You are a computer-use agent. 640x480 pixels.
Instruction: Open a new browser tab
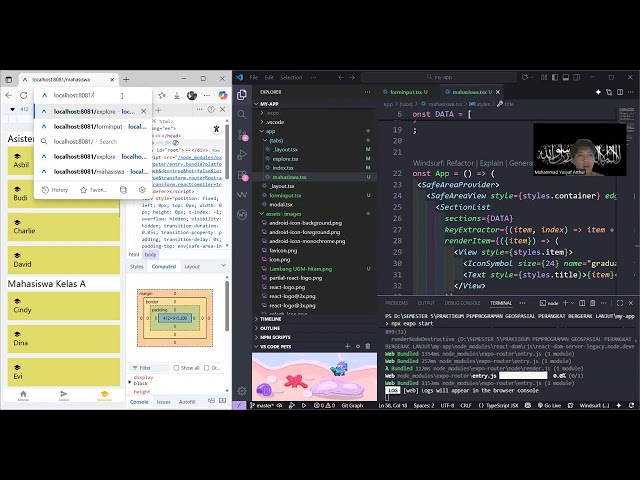126,79
